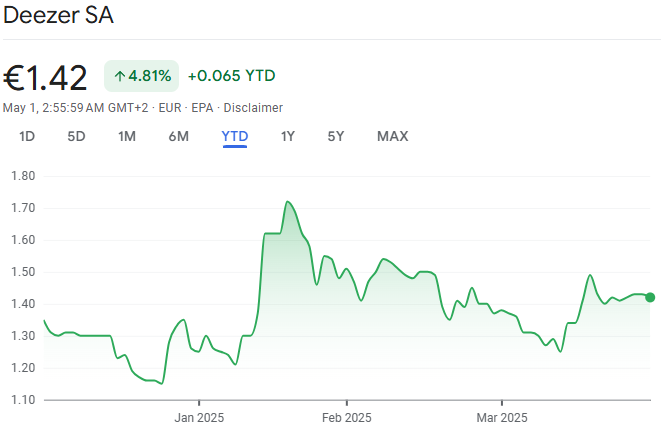The height and width of the screenshot is (438, 661).
Task: Click the Deezer SA title
Action: click(59, 15)
